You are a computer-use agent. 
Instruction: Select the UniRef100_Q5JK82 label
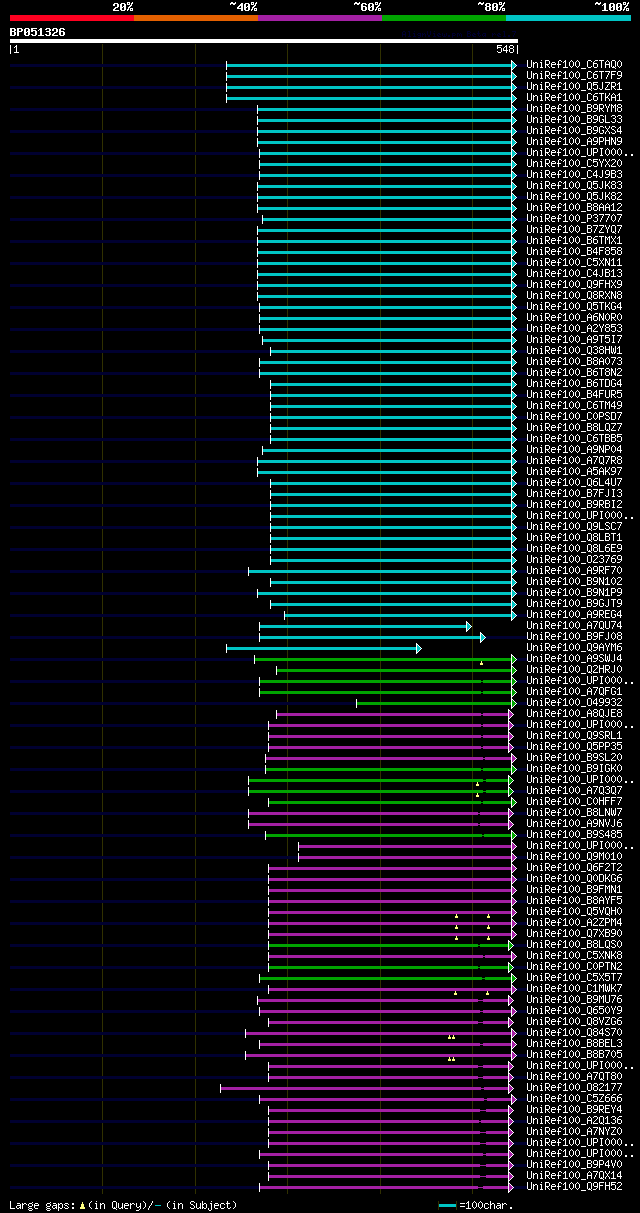pos(574,196)
